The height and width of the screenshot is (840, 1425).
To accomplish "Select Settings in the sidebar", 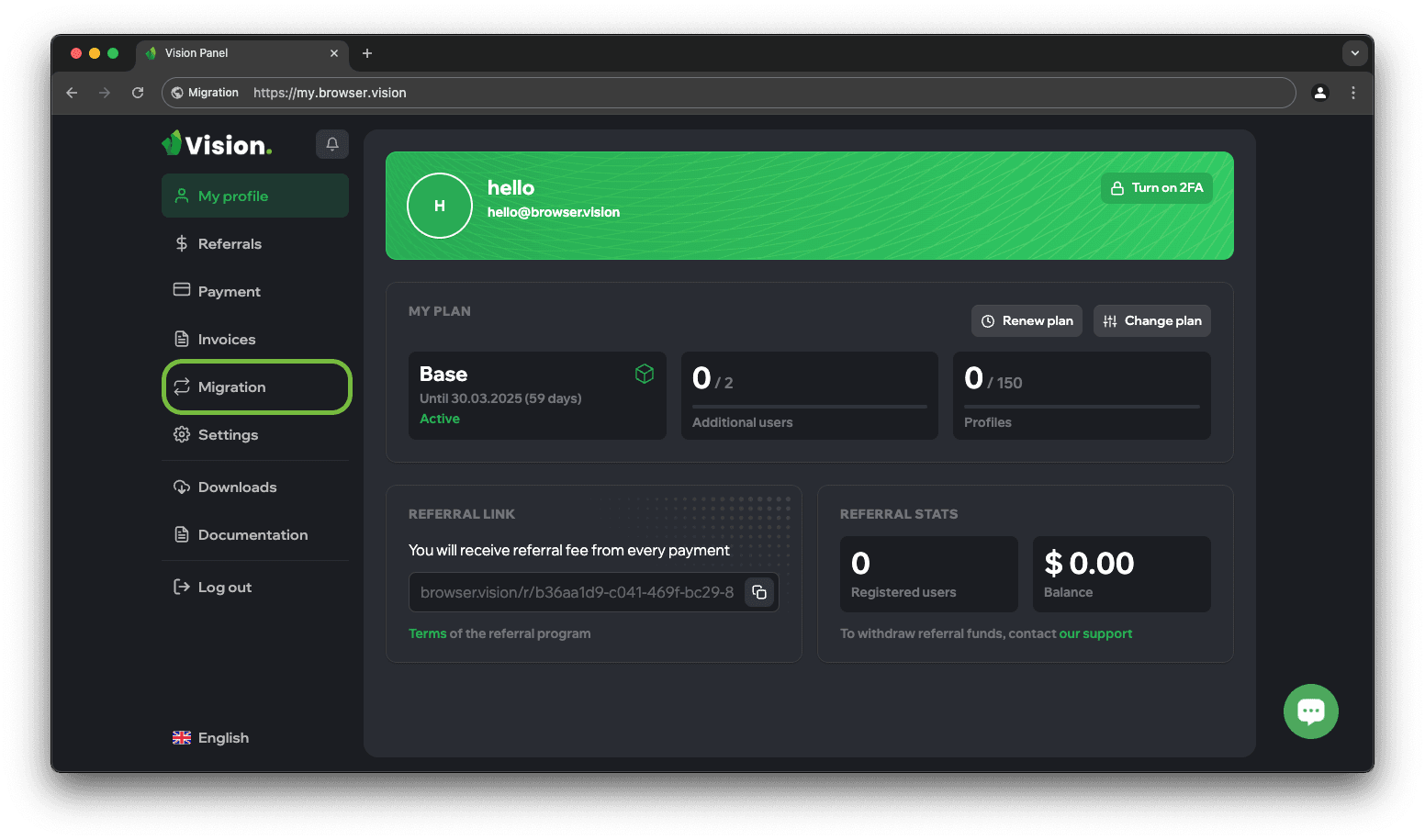I will [228, 435].
